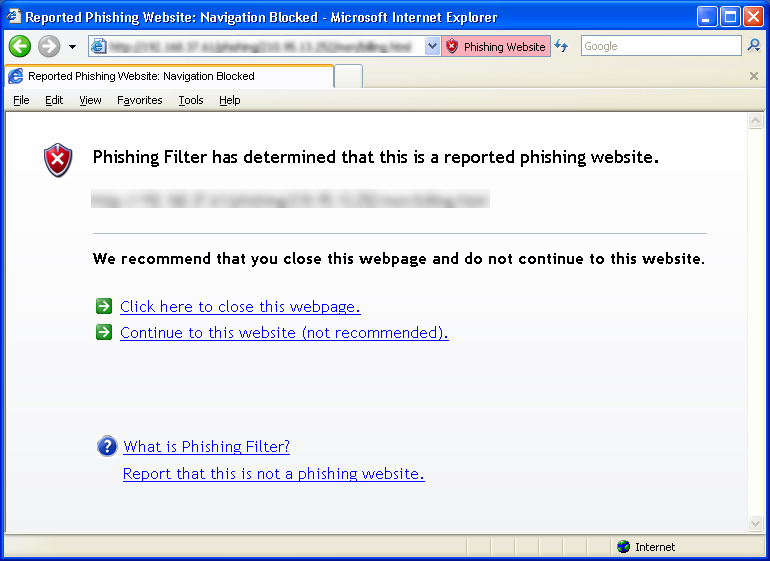Click the phishing filter determination heading
770x561 pixels.
[376, 157]
